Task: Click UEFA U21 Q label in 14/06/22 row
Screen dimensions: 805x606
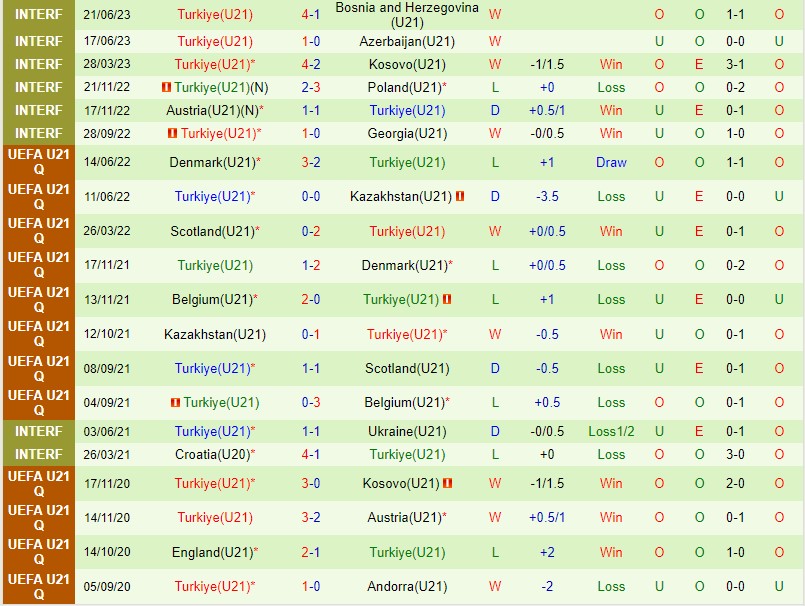Action: coord(39,162)
